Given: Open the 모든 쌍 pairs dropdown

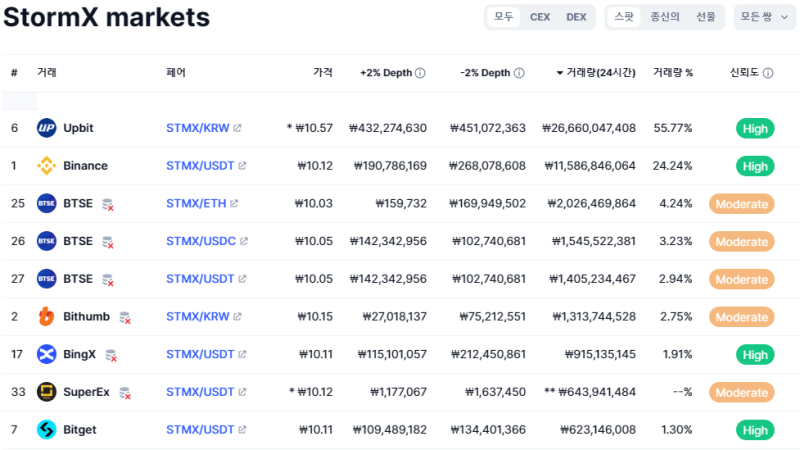Looking at the screenshot, I should [x=765, y=17].
